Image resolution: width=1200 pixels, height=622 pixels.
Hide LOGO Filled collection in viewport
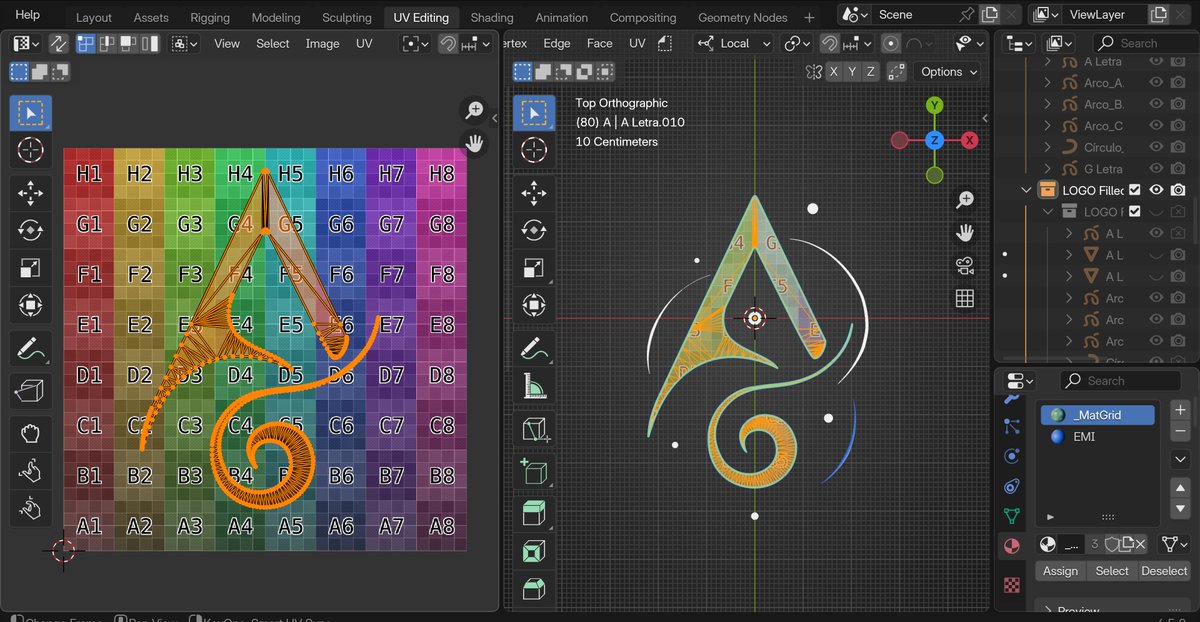pyautogui.click(x=1156, y=190)
